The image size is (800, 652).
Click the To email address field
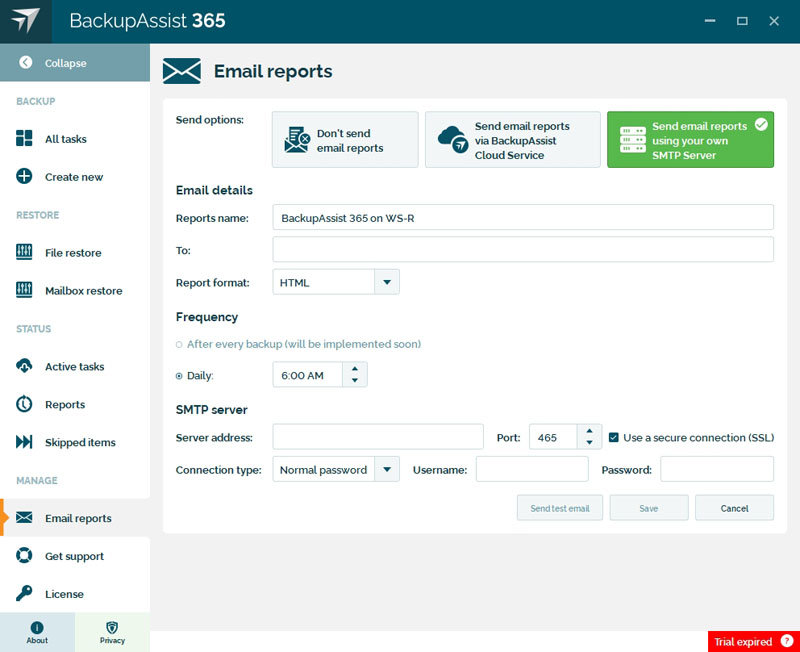click(523, 249)
